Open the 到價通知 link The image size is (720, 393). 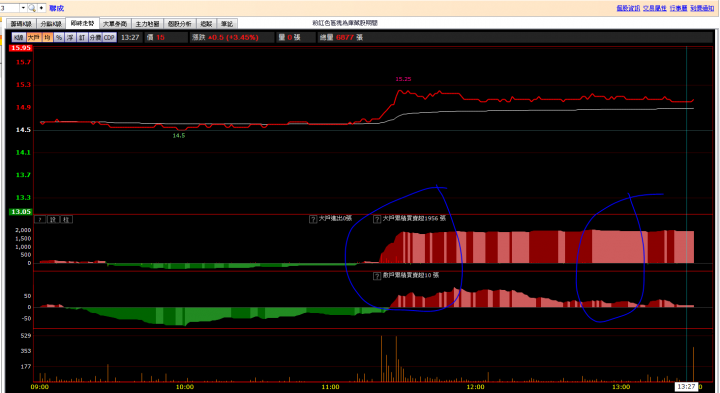(702, 8)
